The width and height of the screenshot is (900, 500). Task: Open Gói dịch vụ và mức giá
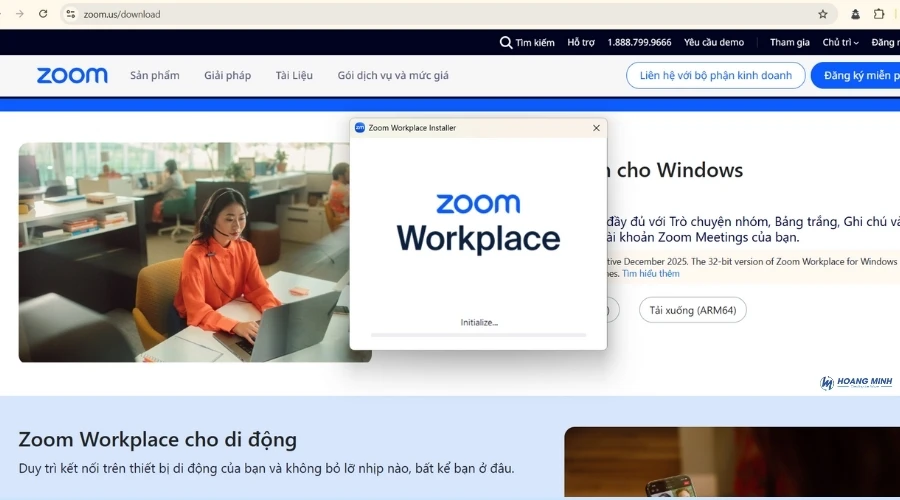click(x=393, y=75)
